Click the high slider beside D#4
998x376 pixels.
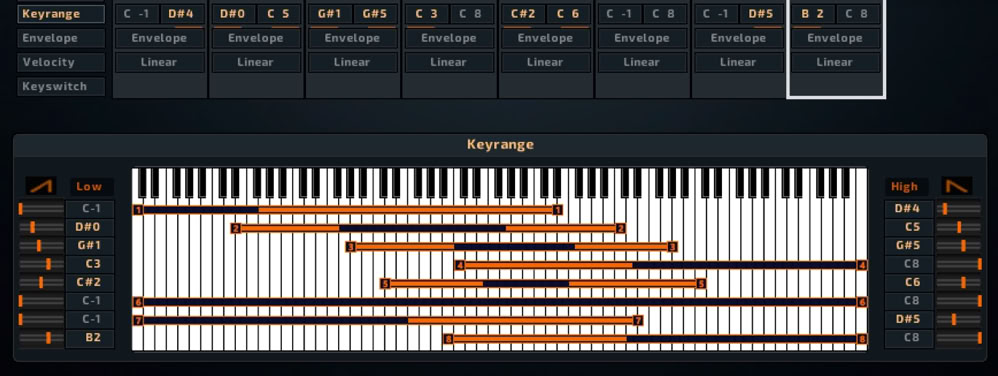[x=959, y=209]
